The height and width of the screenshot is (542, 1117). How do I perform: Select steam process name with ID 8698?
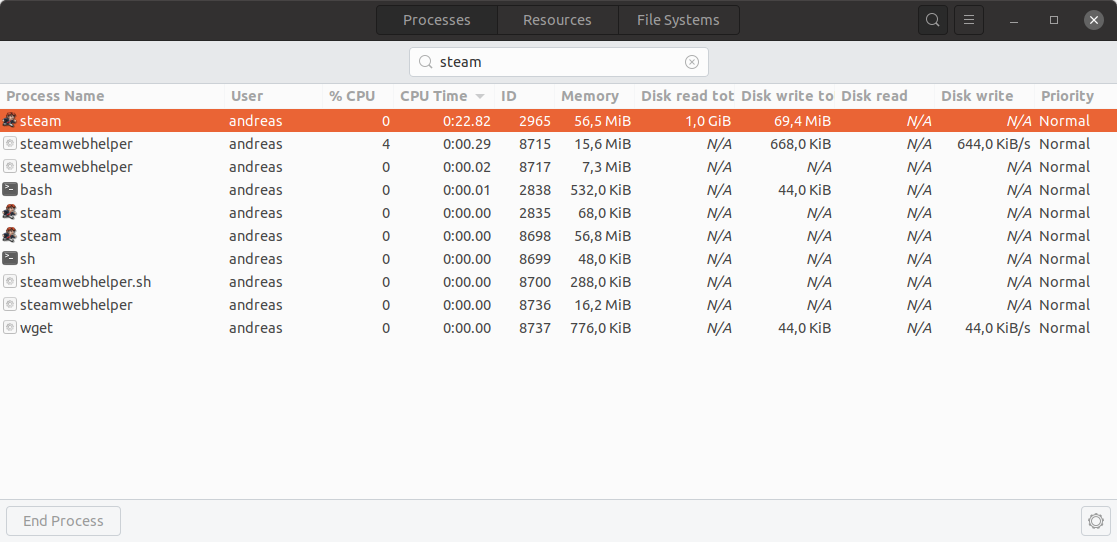click(x=41, y=235)
